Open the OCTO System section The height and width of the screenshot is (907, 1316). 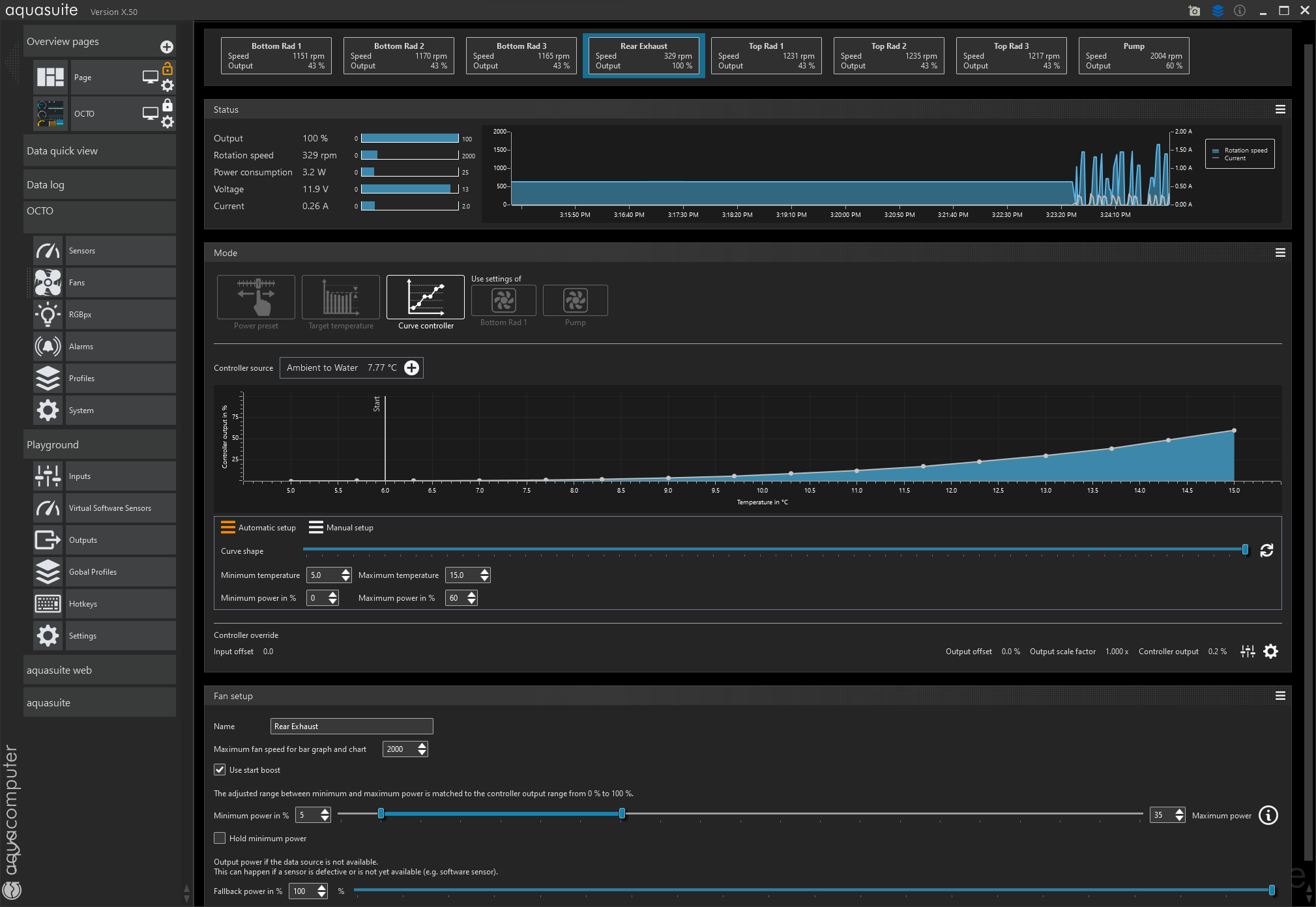104,410
